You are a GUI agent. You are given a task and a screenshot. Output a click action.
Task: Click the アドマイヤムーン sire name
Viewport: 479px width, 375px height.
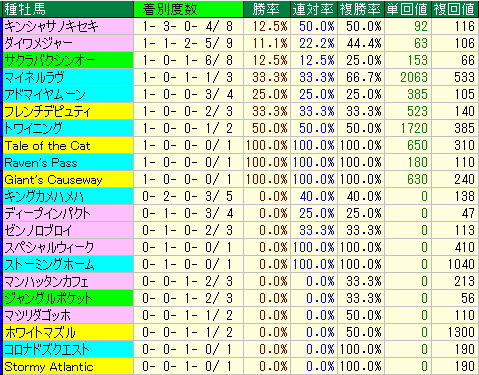45,94
